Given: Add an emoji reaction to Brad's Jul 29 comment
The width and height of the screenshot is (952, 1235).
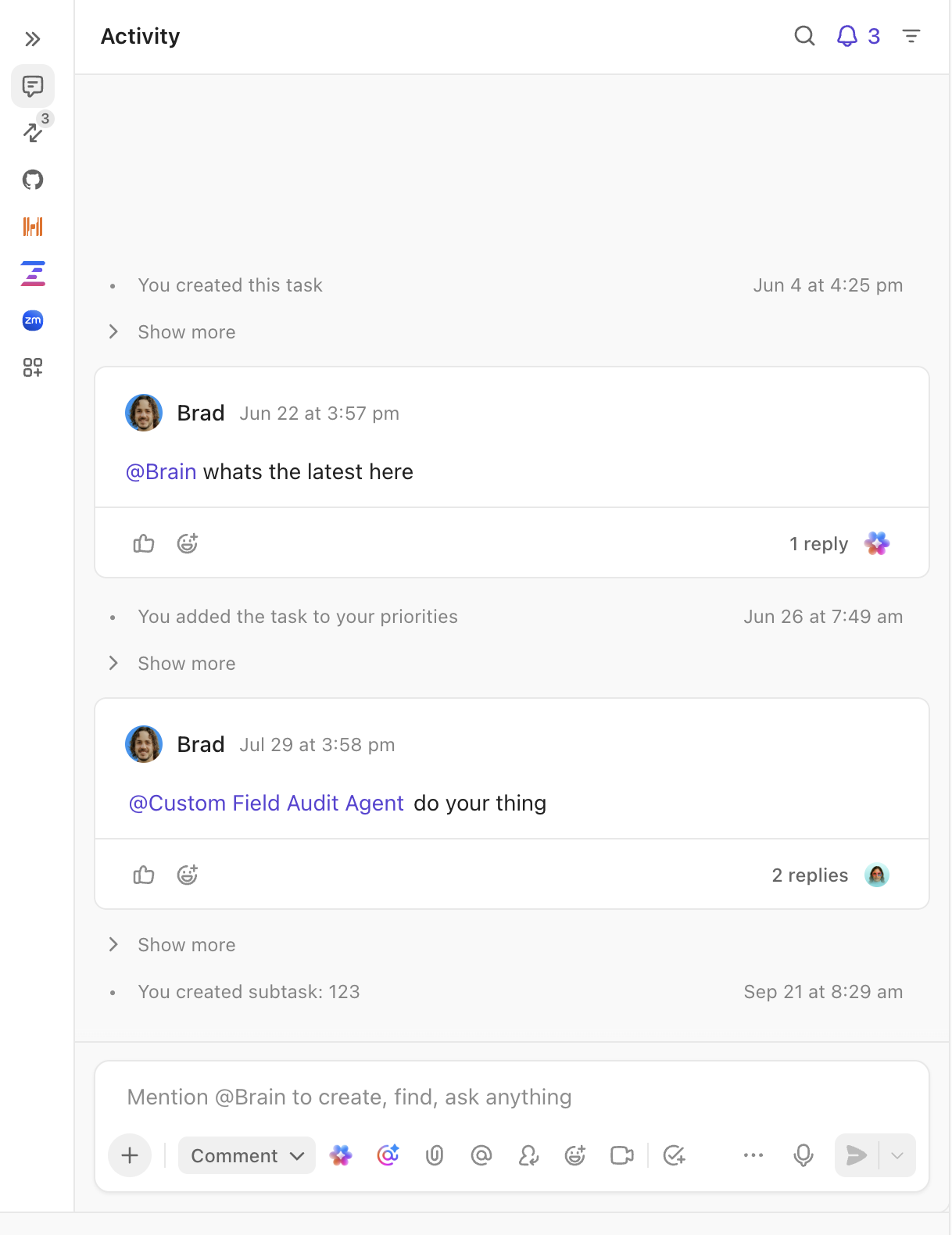Looking at the screenshot, I should click(x=188, y=875).
